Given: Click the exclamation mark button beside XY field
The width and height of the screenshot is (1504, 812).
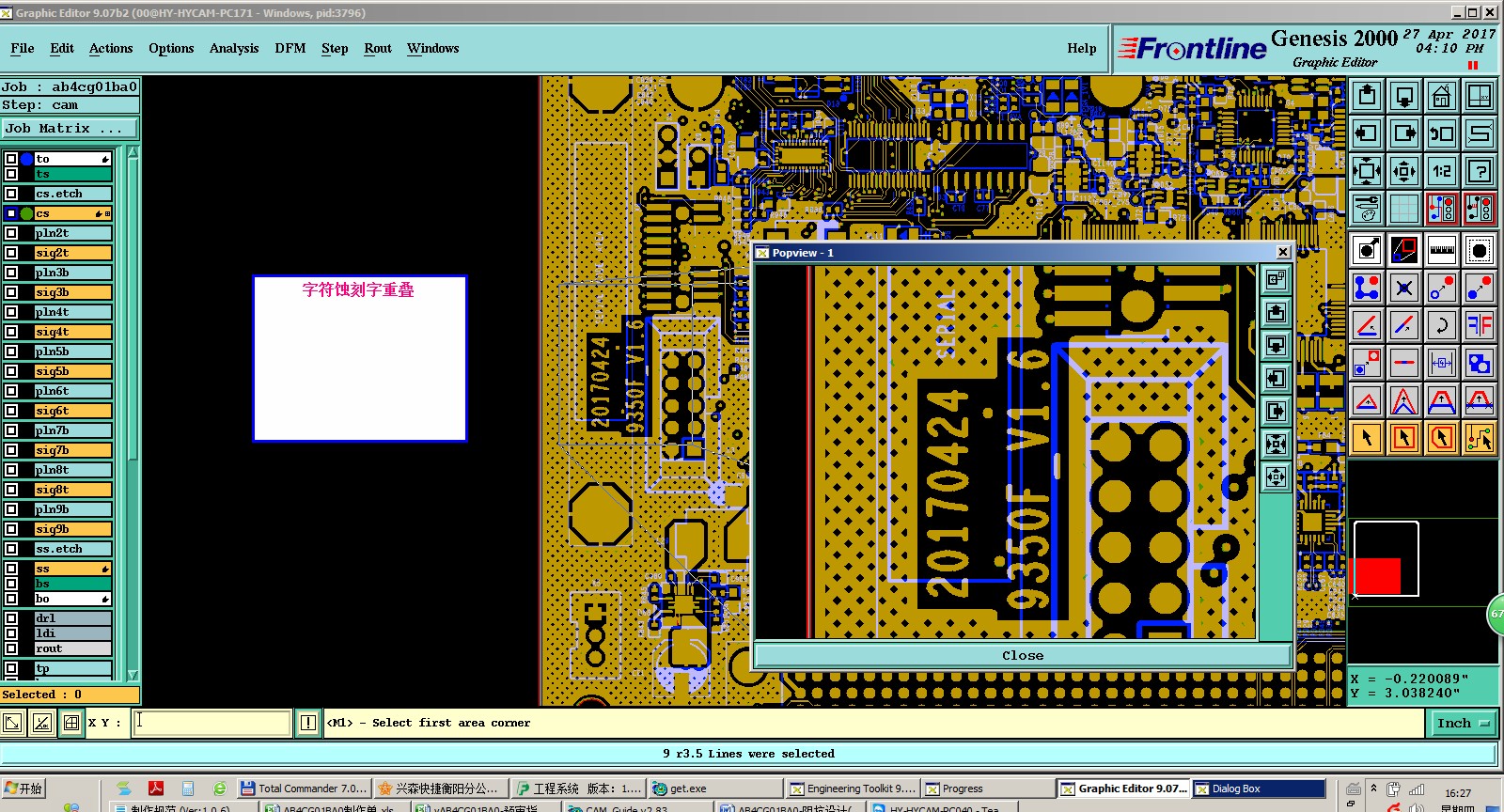Looking at the screenshot, I should pos(308,723).
